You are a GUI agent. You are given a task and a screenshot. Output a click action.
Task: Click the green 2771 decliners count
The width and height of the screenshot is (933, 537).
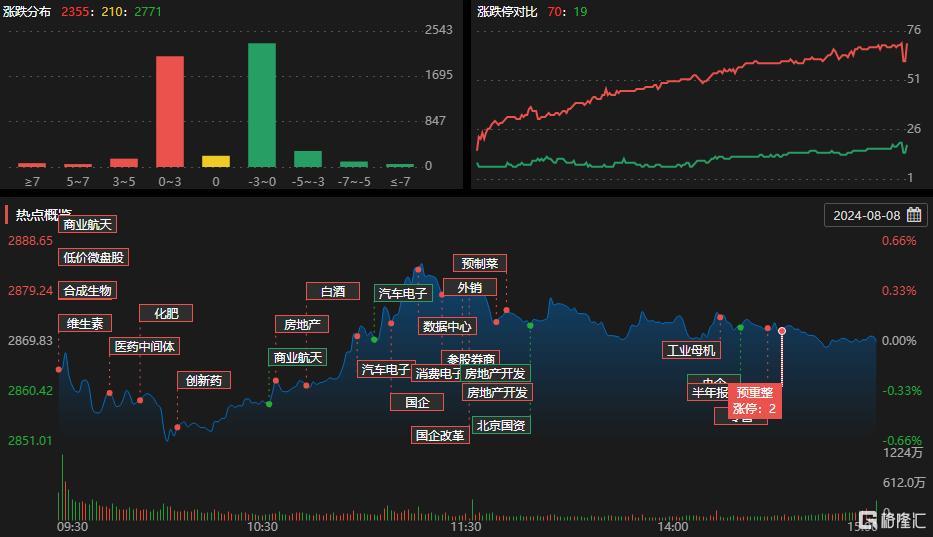[x=148, y=11]
